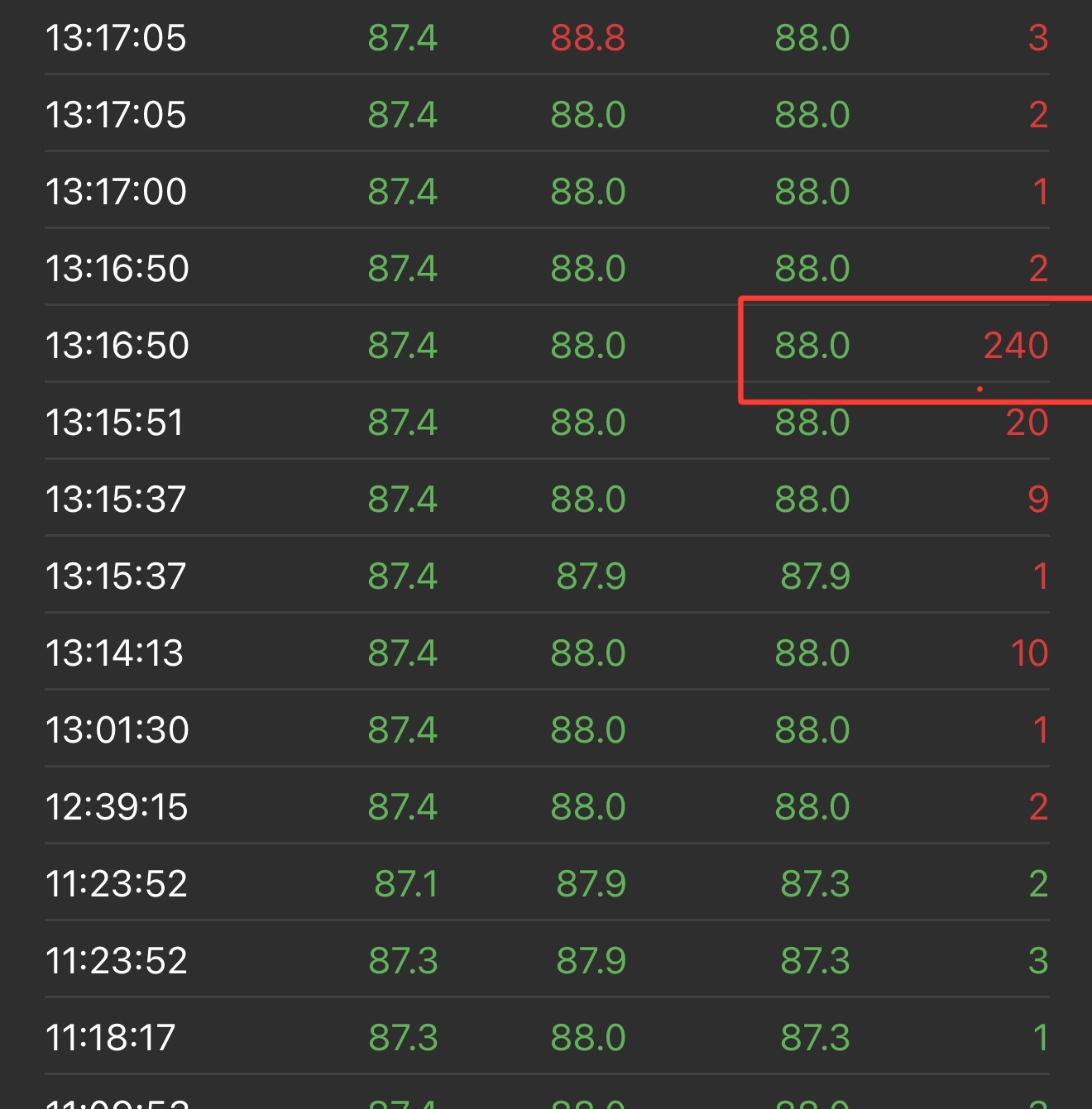This screenshot has width=1092, height=1109.
Task: Click volume 1 in the 11:18:17 row
Action: 1040,1038
